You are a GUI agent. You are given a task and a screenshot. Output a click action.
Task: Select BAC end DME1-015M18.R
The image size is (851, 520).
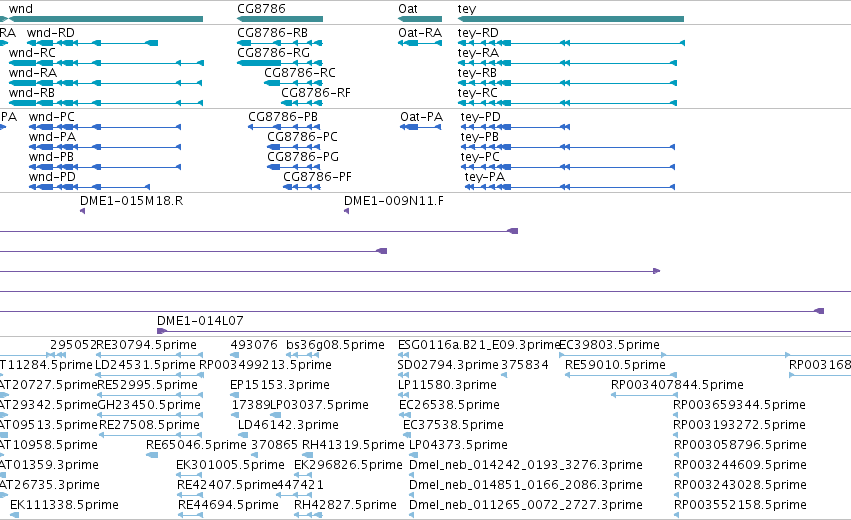(131, 201)
